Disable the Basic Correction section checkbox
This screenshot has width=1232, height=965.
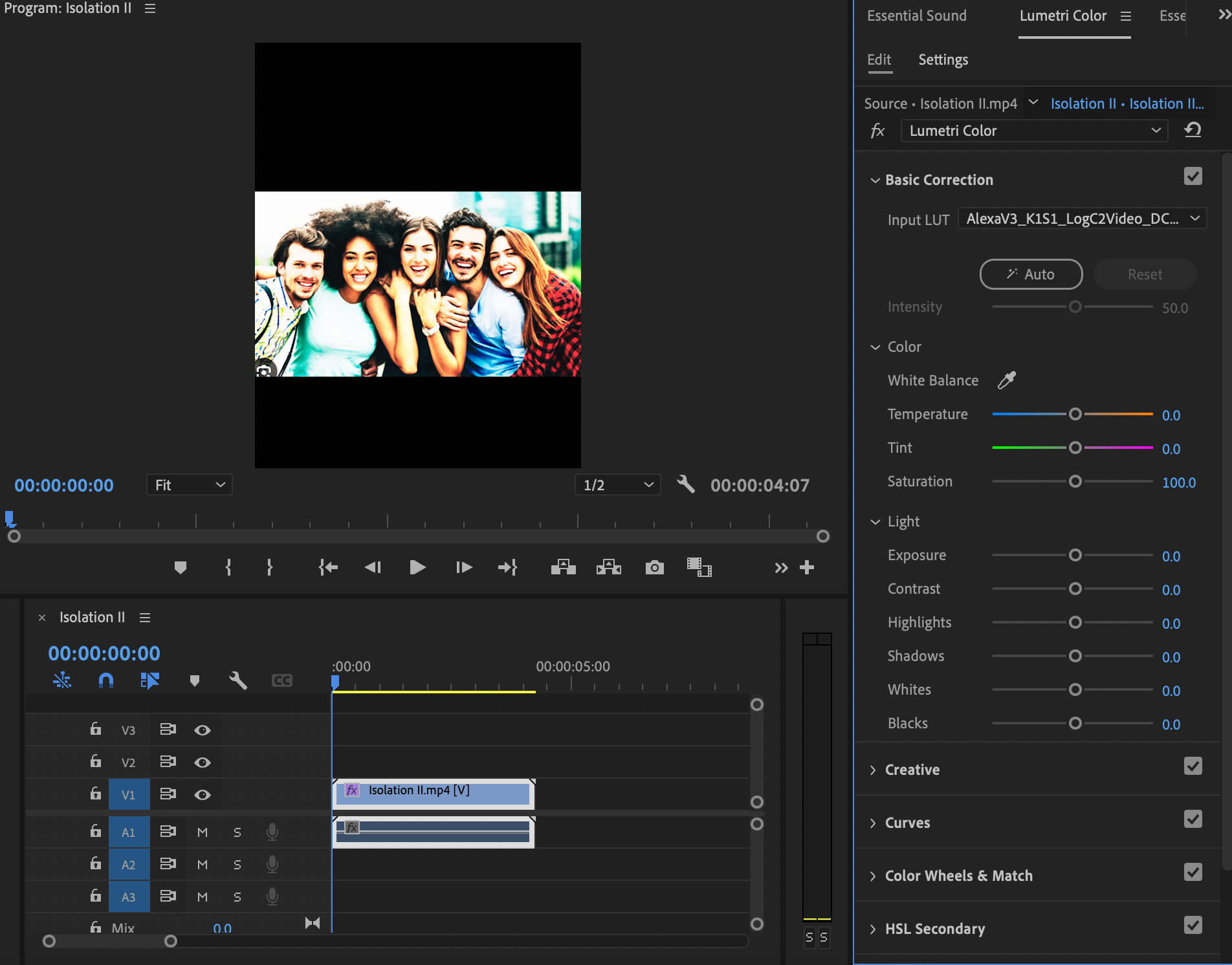point(1193,177)
